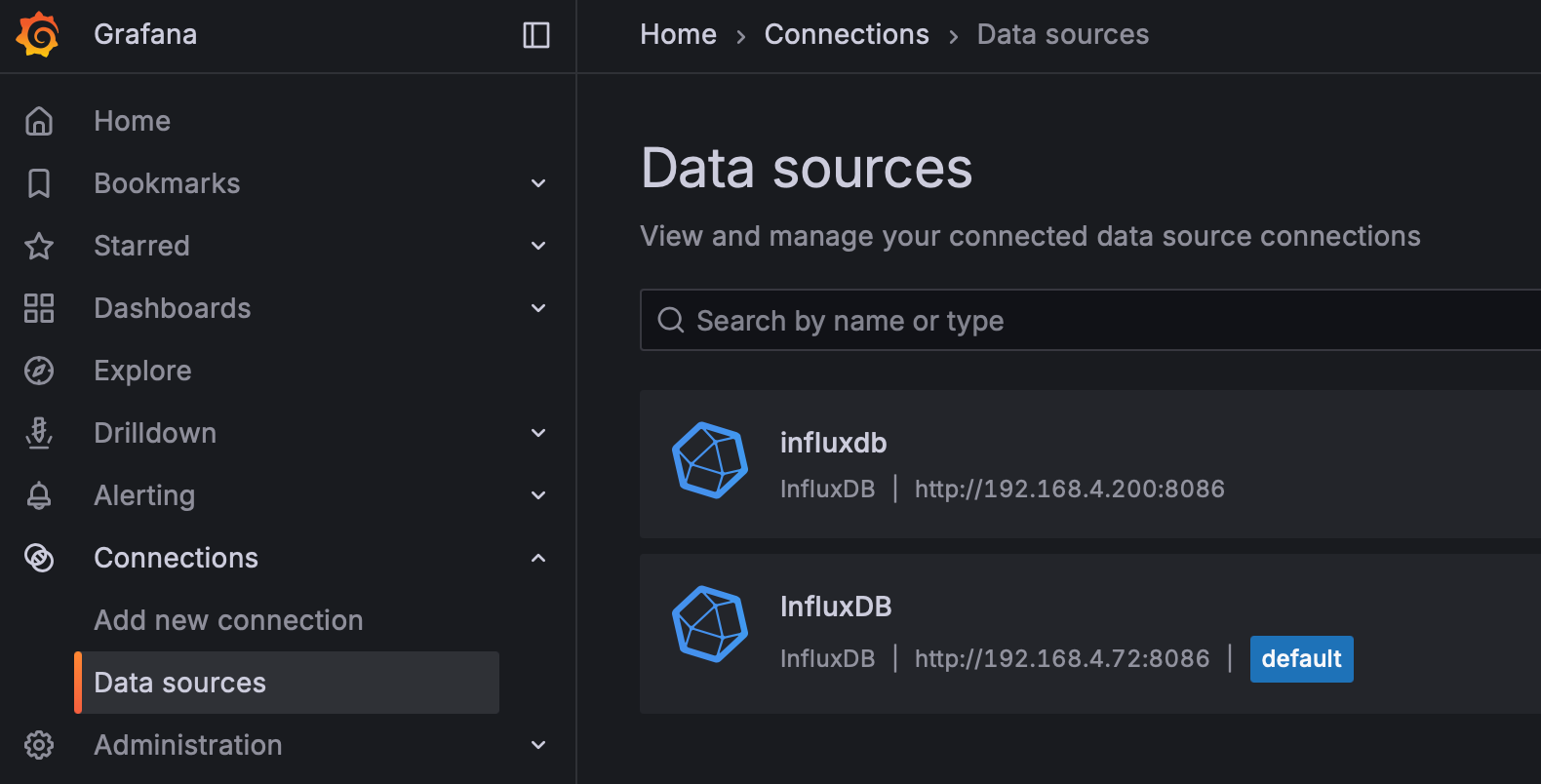Click the Drilldown icon in sidebar
Image resolution: width=1541 pixels, height=784 pixels.
pos(39,433)
